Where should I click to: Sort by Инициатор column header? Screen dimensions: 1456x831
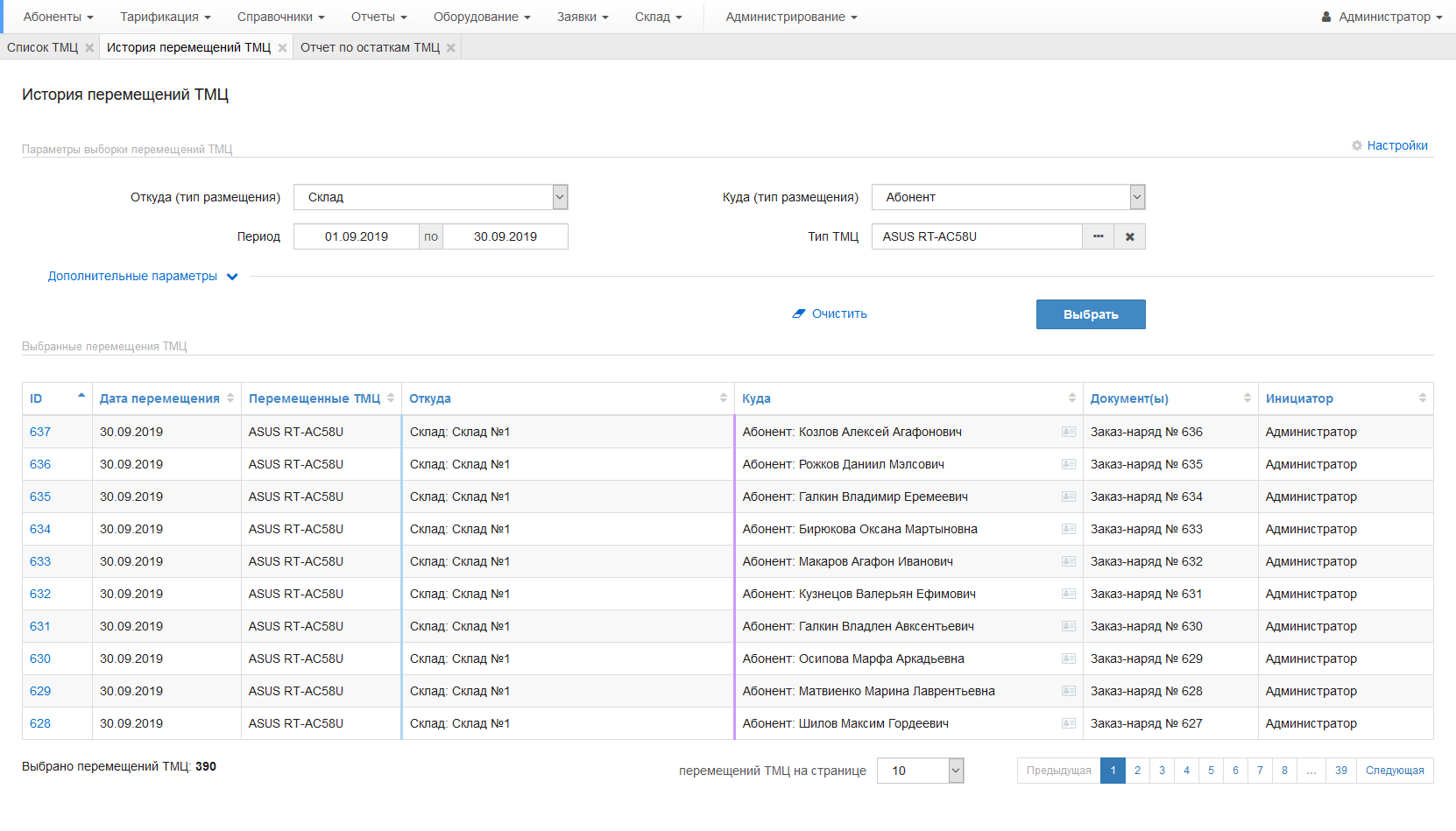pos(1346,398)
